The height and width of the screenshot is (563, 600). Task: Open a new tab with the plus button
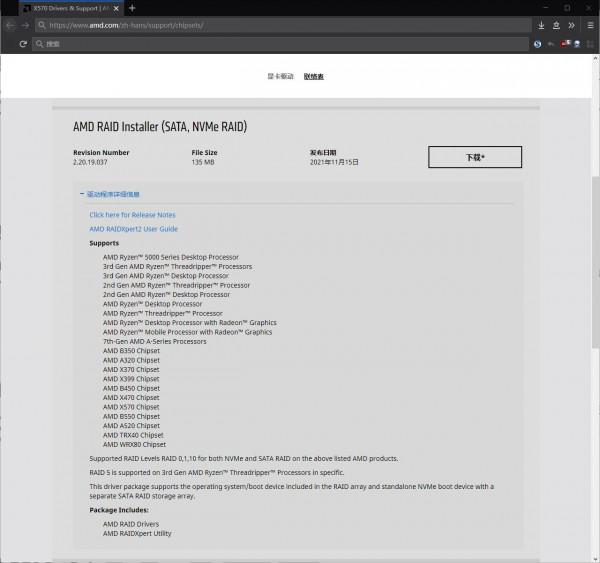pyautogui.click(x=132, y=8)
